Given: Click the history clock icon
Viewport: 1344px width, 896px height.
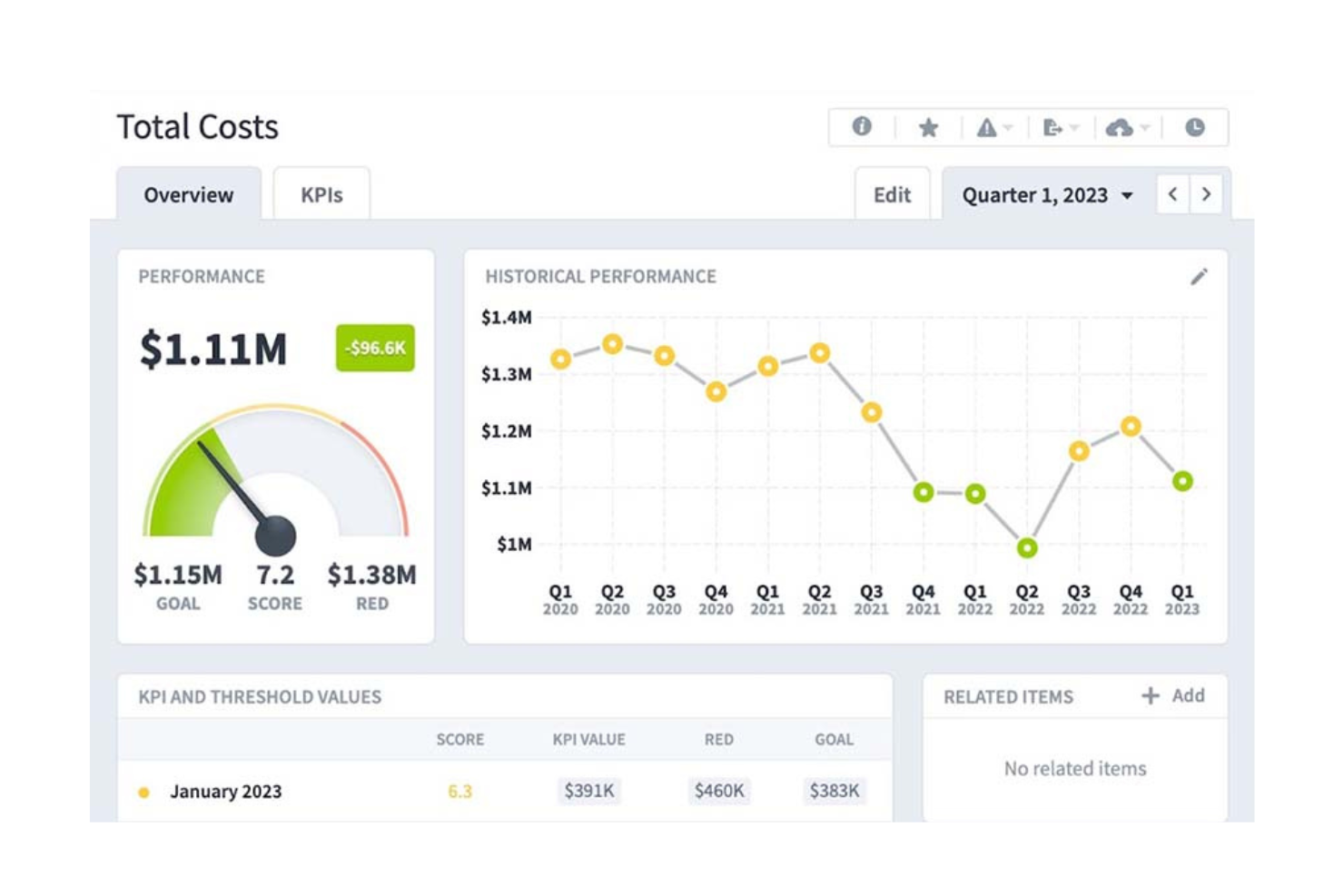Looking at the screenshot, I should pos(1194,127).
